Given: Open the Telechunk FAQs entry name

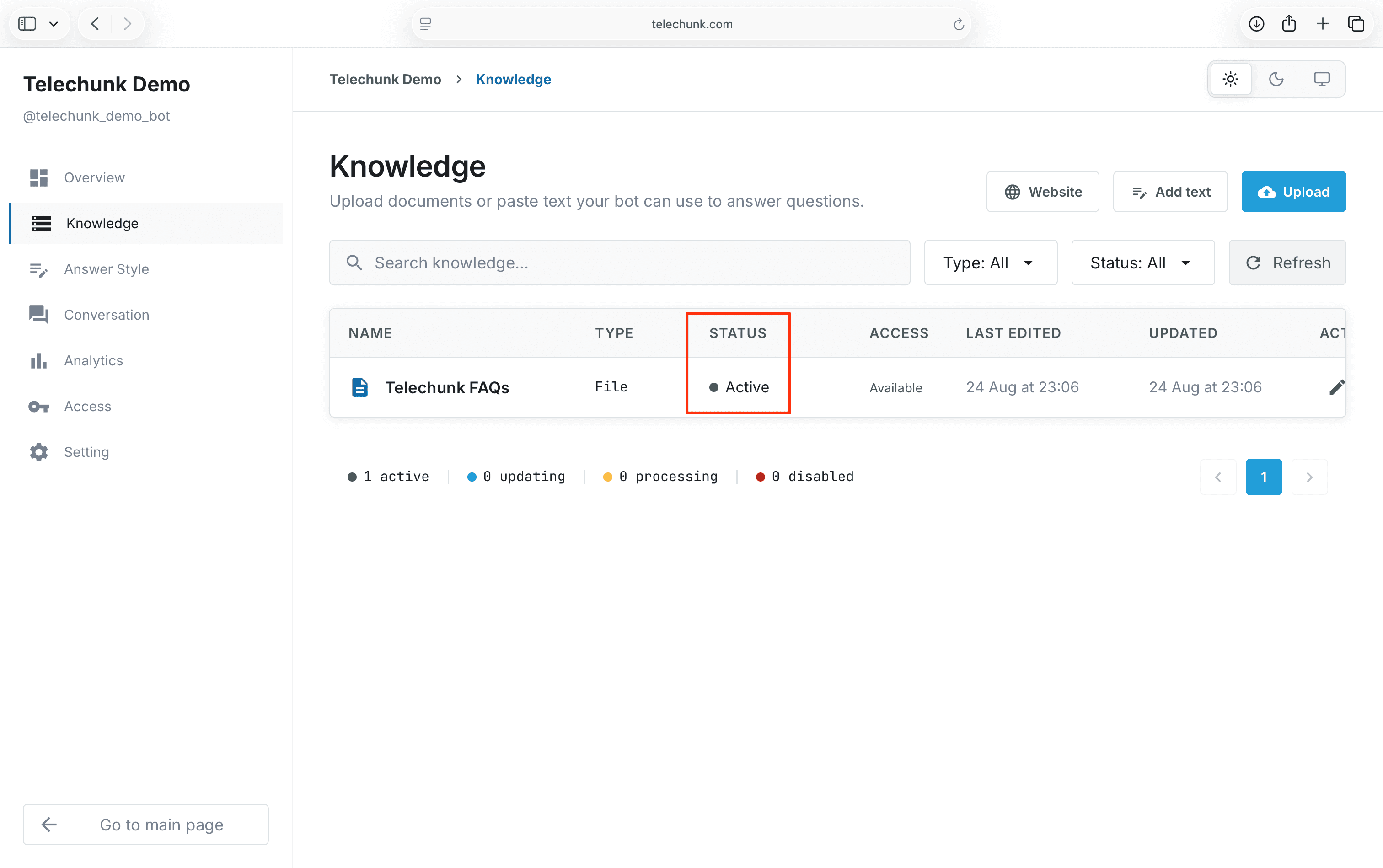Looking at the screenshot, I should coord(447,387).
